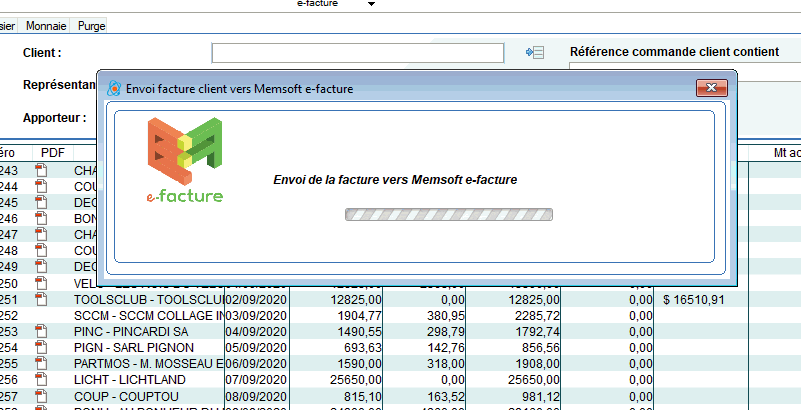Select amount cell 142,76
The height and width of the screenshot is (410, 801).
424,348
